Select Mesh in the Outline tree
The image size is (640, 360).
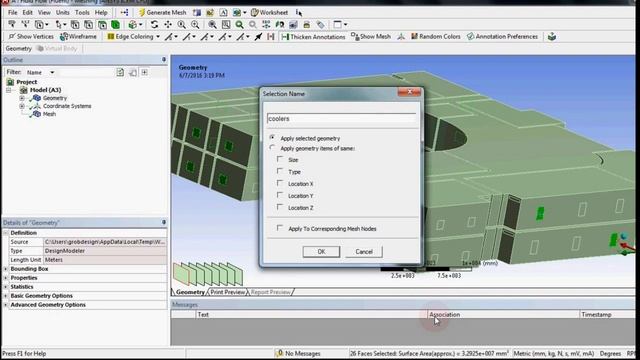49,114
